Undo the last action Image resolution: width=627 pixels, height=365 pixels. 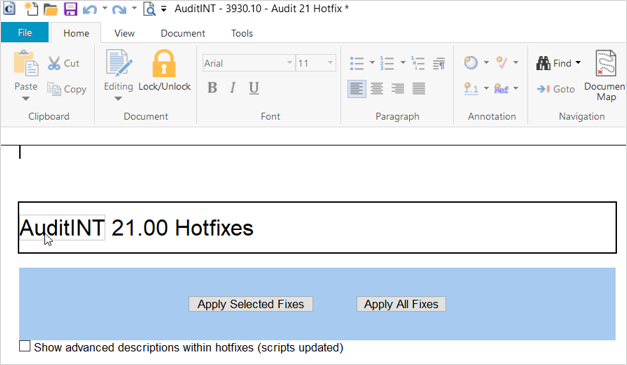click(90, 9)
